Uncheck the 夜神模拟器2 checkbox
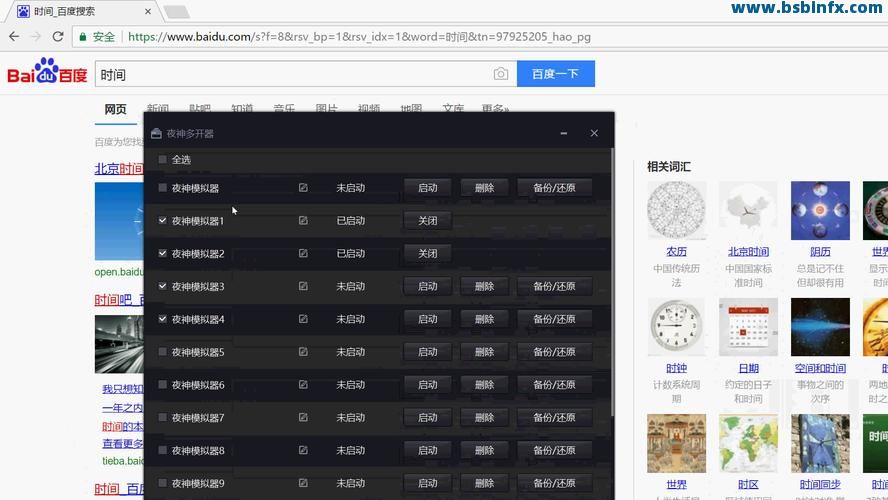This screenshot has height=500, width=888. [x=163, y=253]
